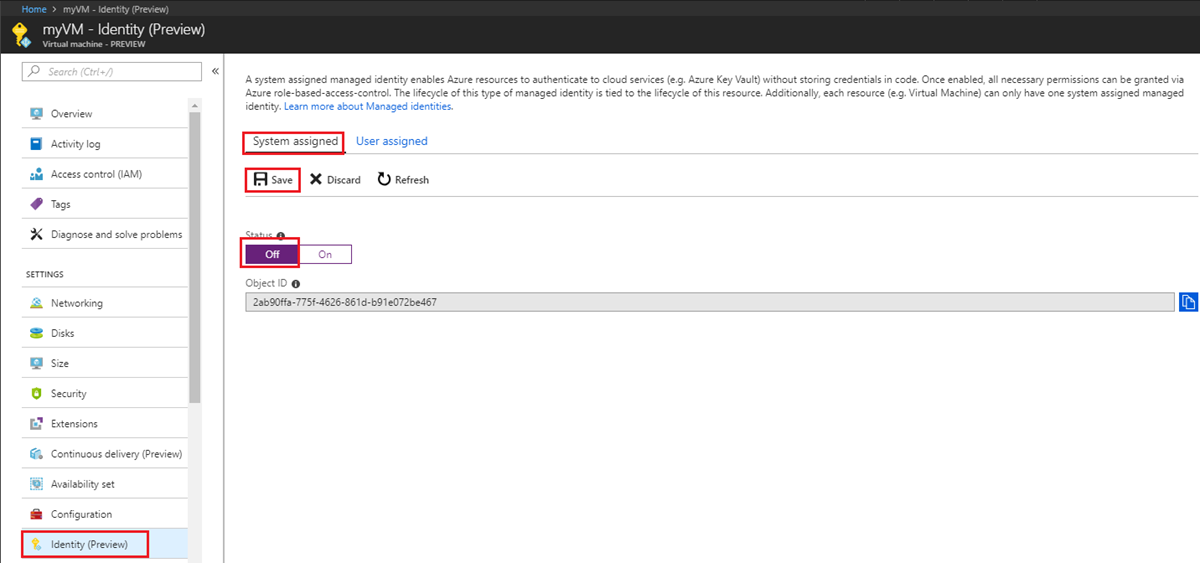1200x563 pixels.
Task: Open Continuous delivery (Preview) item
Action: 105,454
